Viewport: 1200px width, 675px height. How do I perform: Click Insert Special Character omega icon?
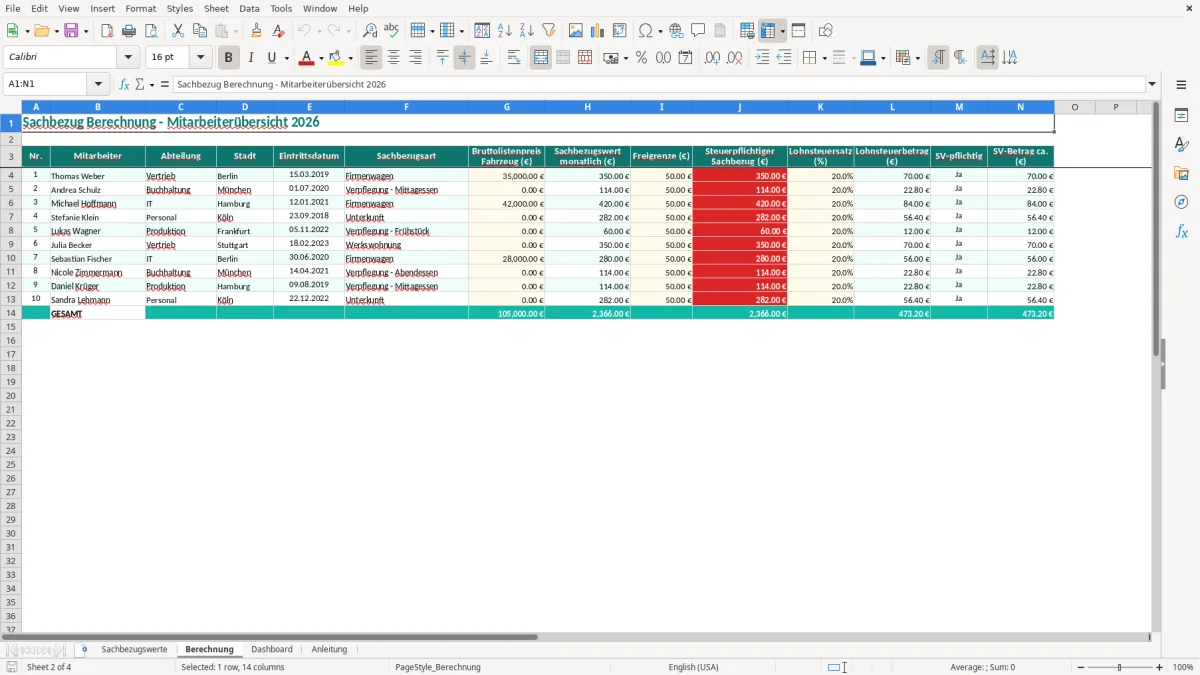click(646, 31)
